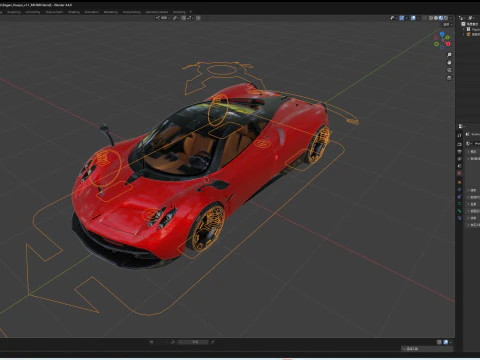Select wireframe viewport shading
Image resolution: width=480 pixels, height=360 pixels.
coord(431,18)
